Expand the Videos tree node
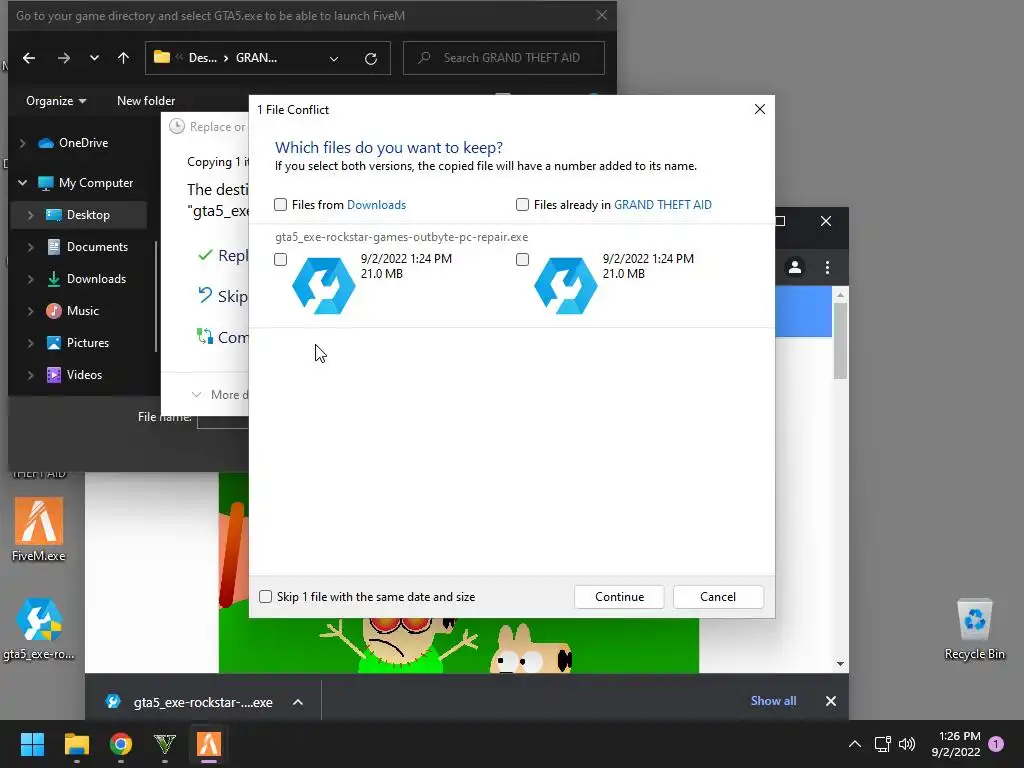Image resolution: width=1024 pixels, height=768 pixels. [30, 375]
